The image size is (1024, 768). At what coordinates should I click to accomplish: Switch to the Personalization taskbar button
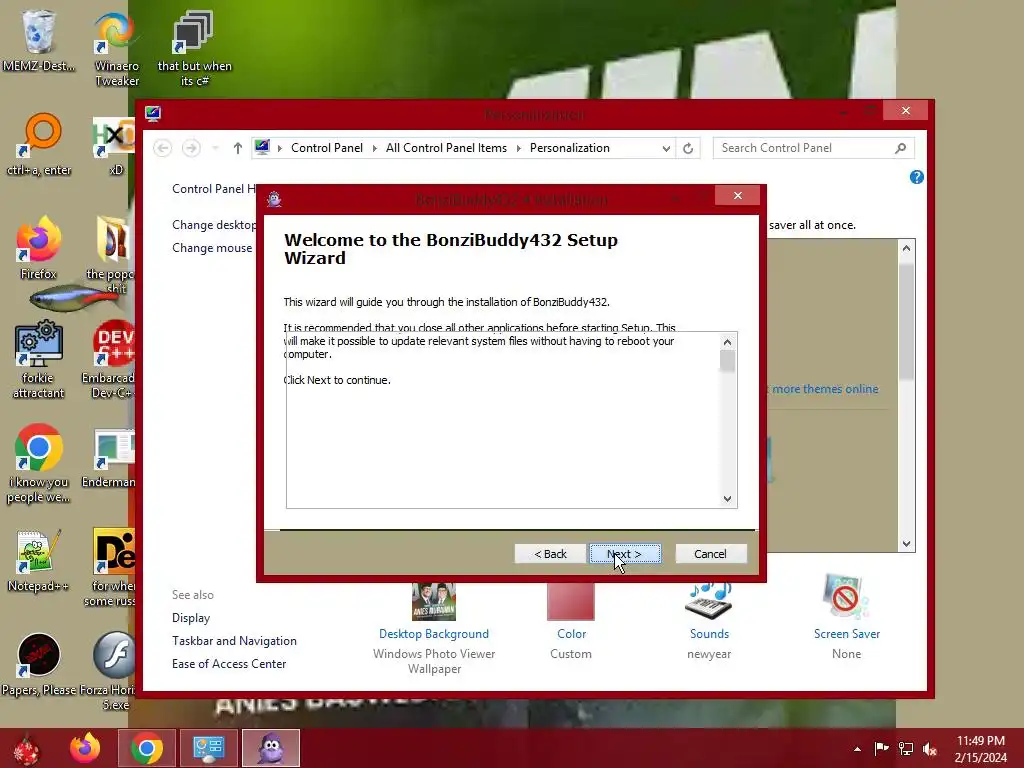(208, 748)
